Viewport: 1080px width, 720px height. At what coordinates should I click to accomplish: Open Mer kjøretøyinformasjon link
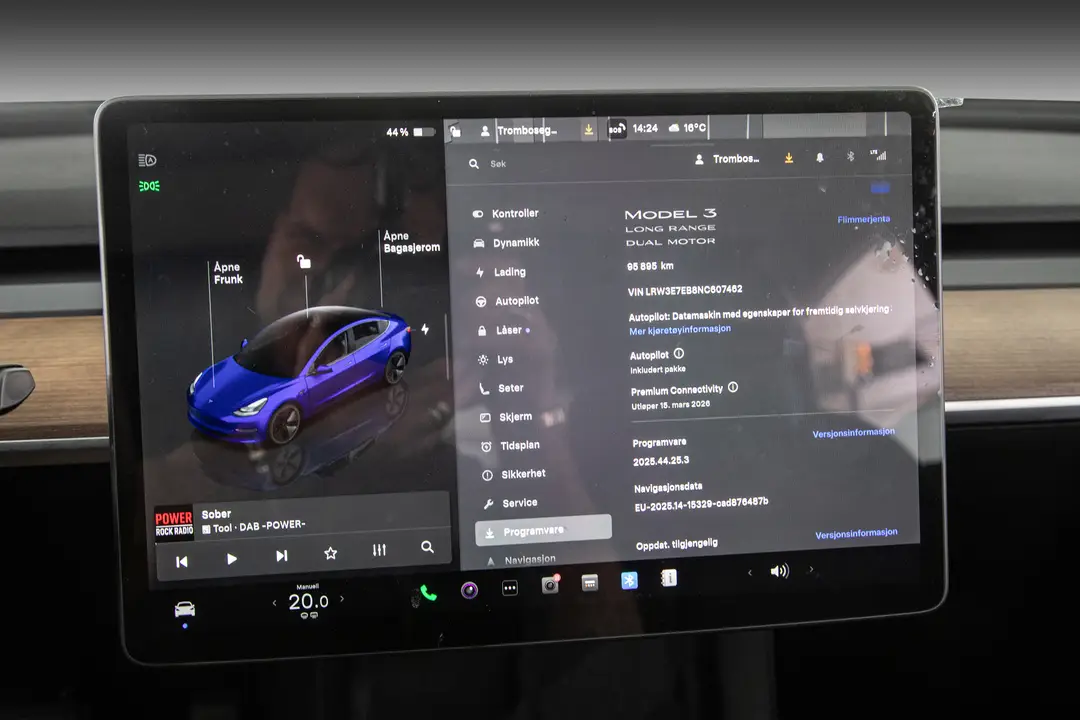(x=680, y=330)
